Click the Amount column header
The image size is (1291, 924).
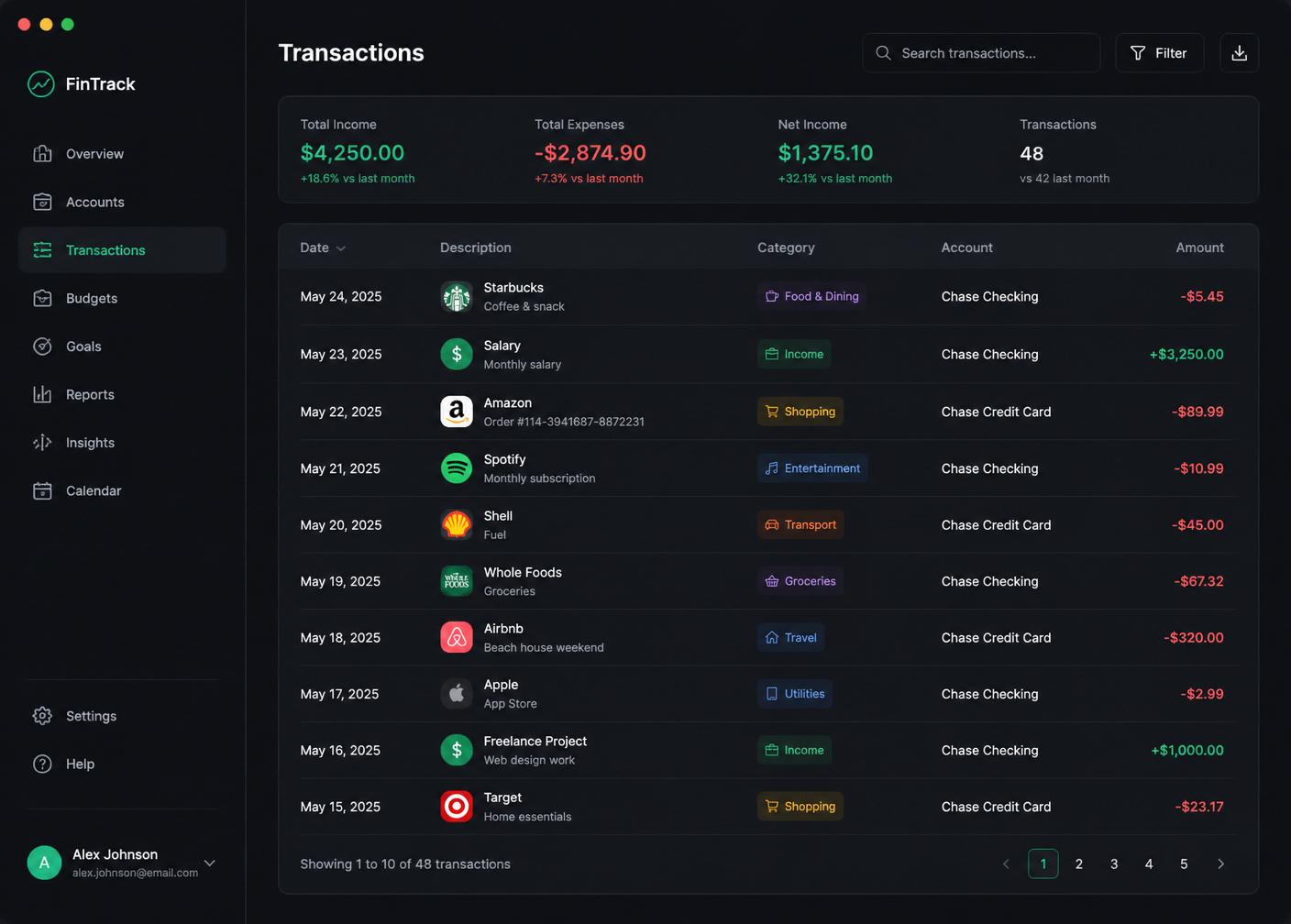pyautogui.click(x=1199, y=247)
